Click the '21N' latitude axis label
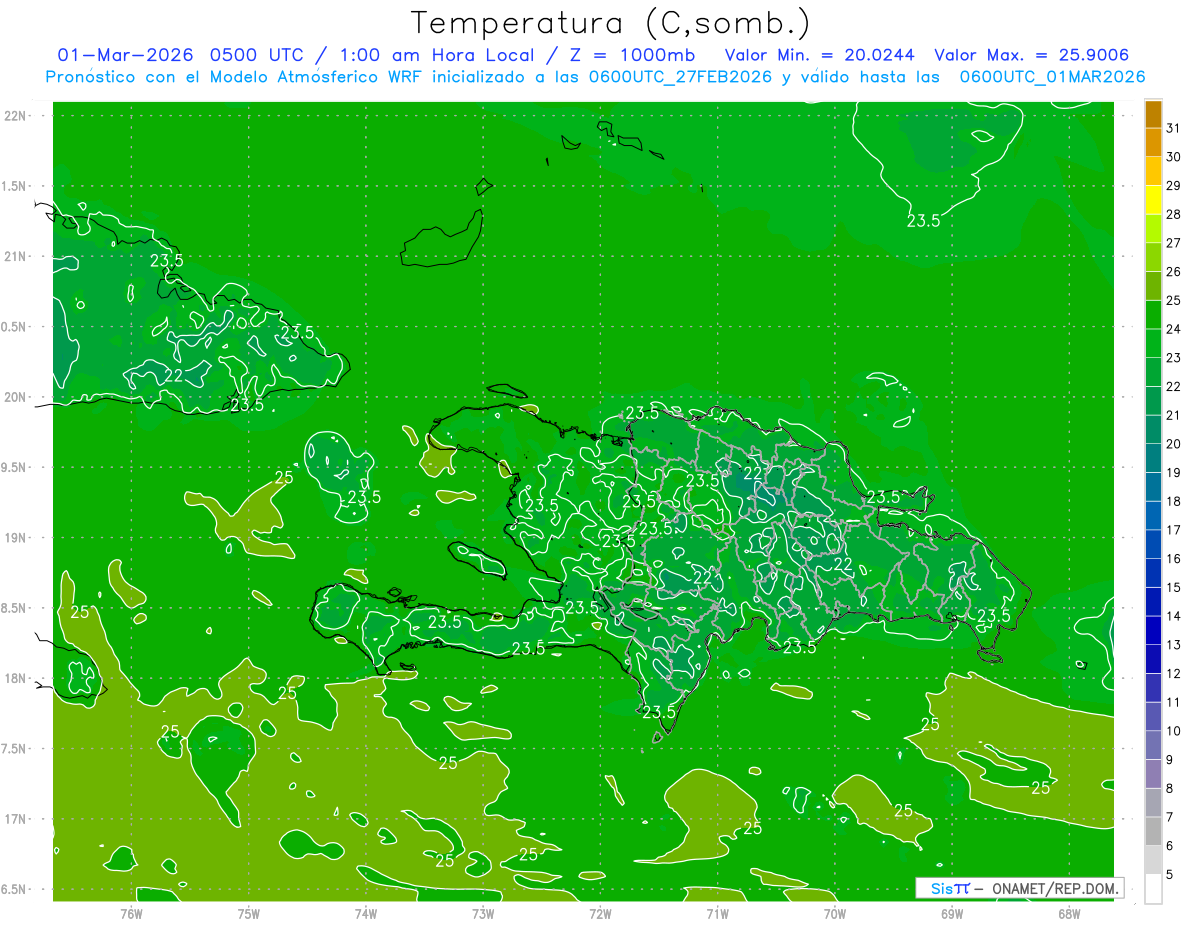The image size is (1200, 927). click(15, 257)
